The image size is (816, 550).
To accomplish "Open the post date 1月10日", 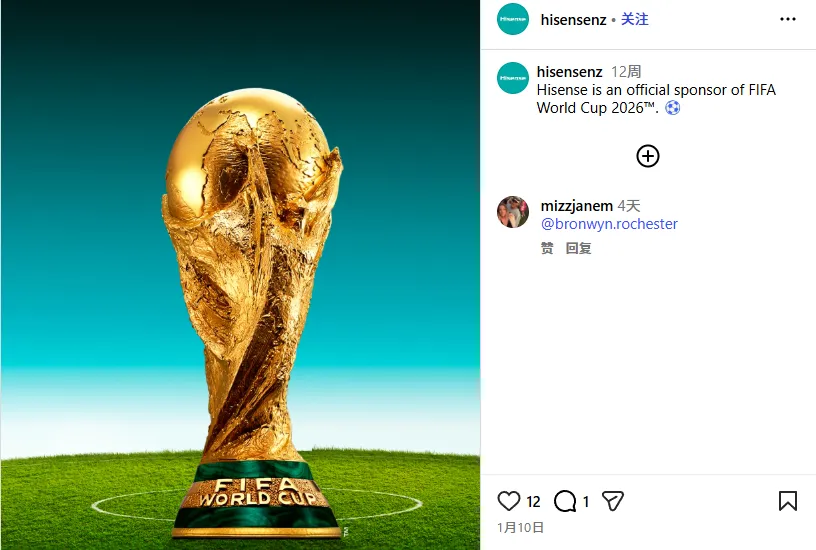I will pyautogui.click(x=520, y=528).
